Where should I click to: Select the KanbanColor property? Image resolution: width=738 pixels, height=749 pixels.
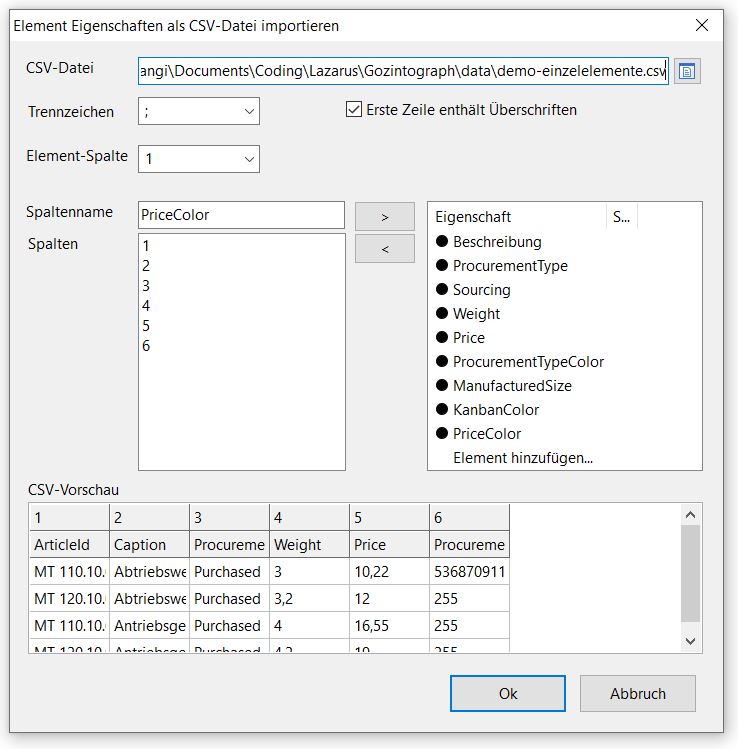pos(496,410)
